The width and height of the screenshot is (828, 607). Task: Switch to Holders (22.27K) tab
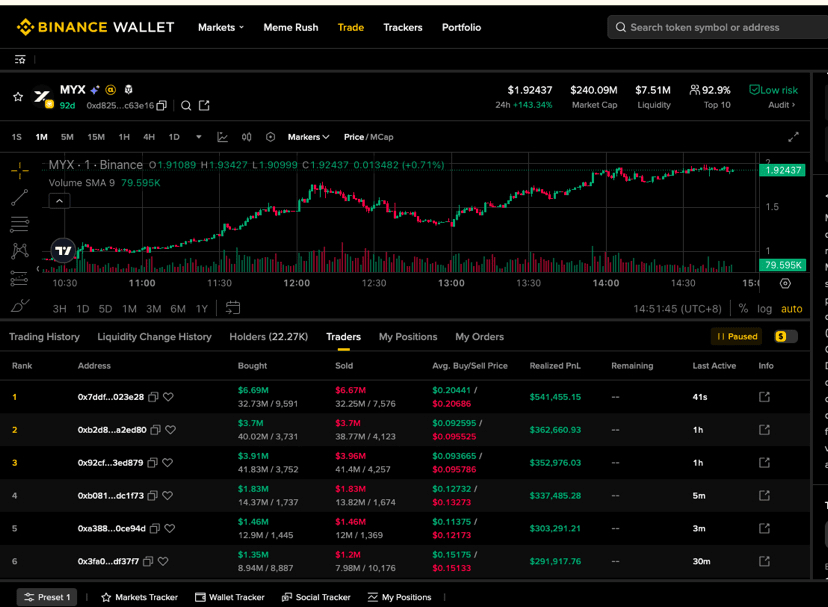(x=268, y=337)
